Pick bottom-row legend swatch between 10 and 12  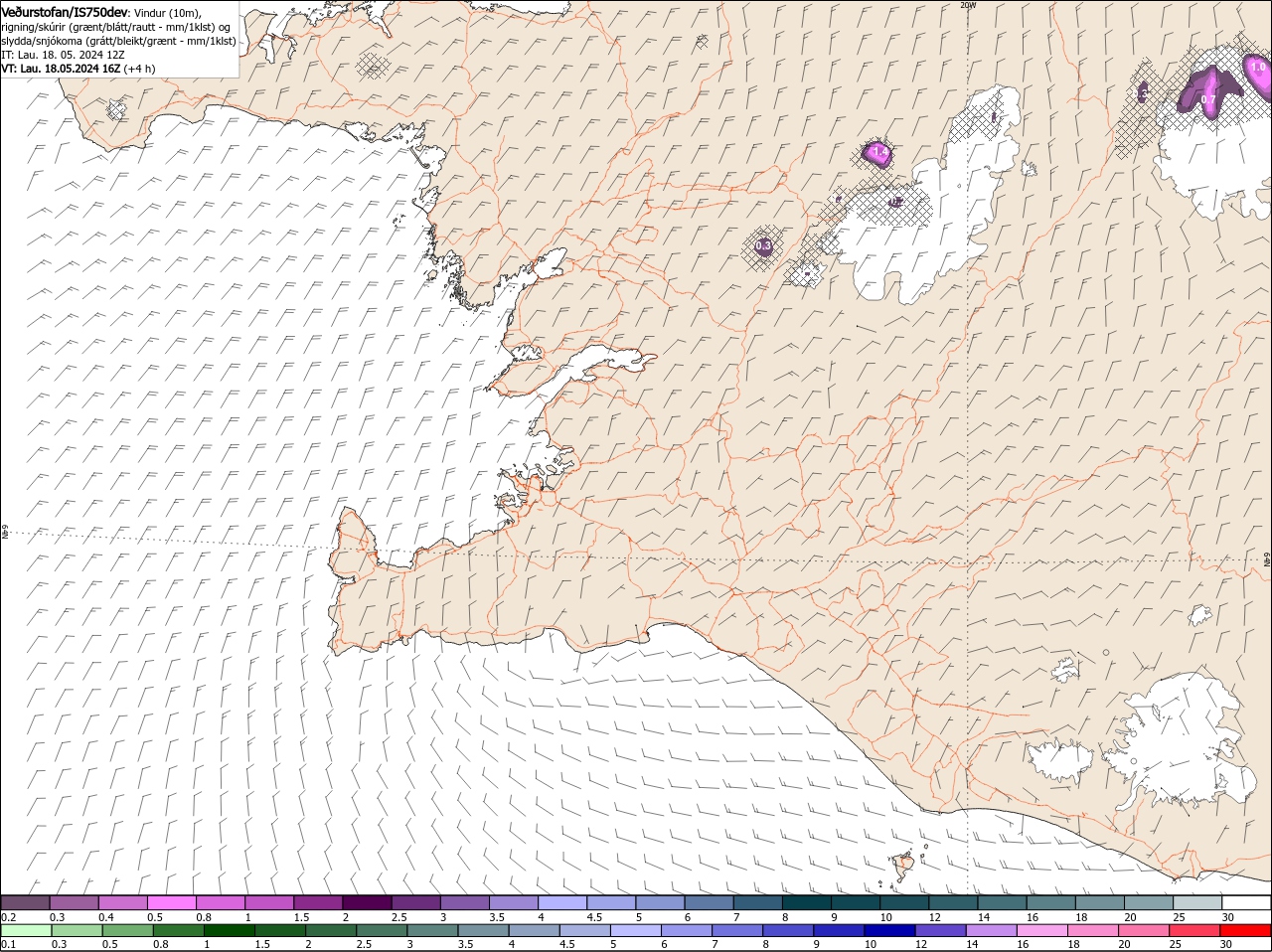(887, 930)
